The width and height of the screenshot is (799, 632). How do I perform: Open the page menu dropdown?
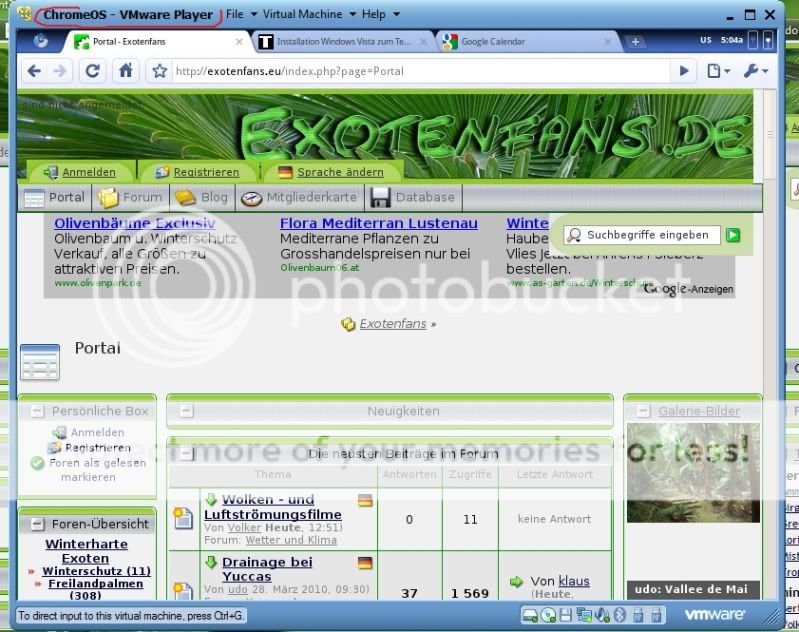(719, 71)
